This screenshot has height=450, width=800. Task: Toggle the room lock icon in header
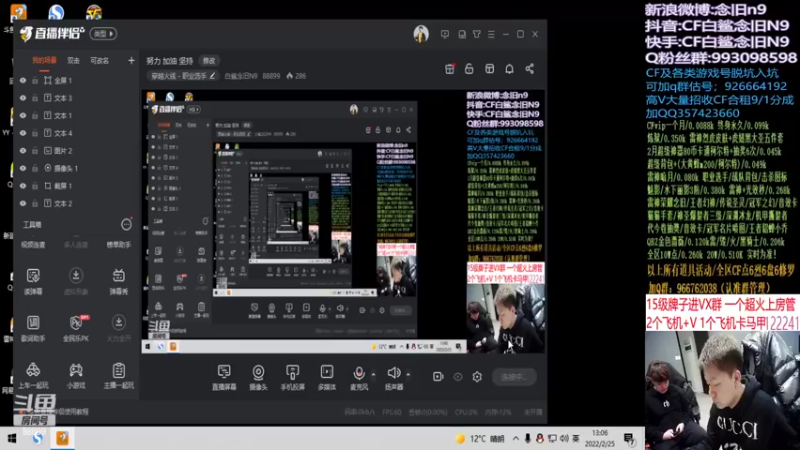[469, 69]
